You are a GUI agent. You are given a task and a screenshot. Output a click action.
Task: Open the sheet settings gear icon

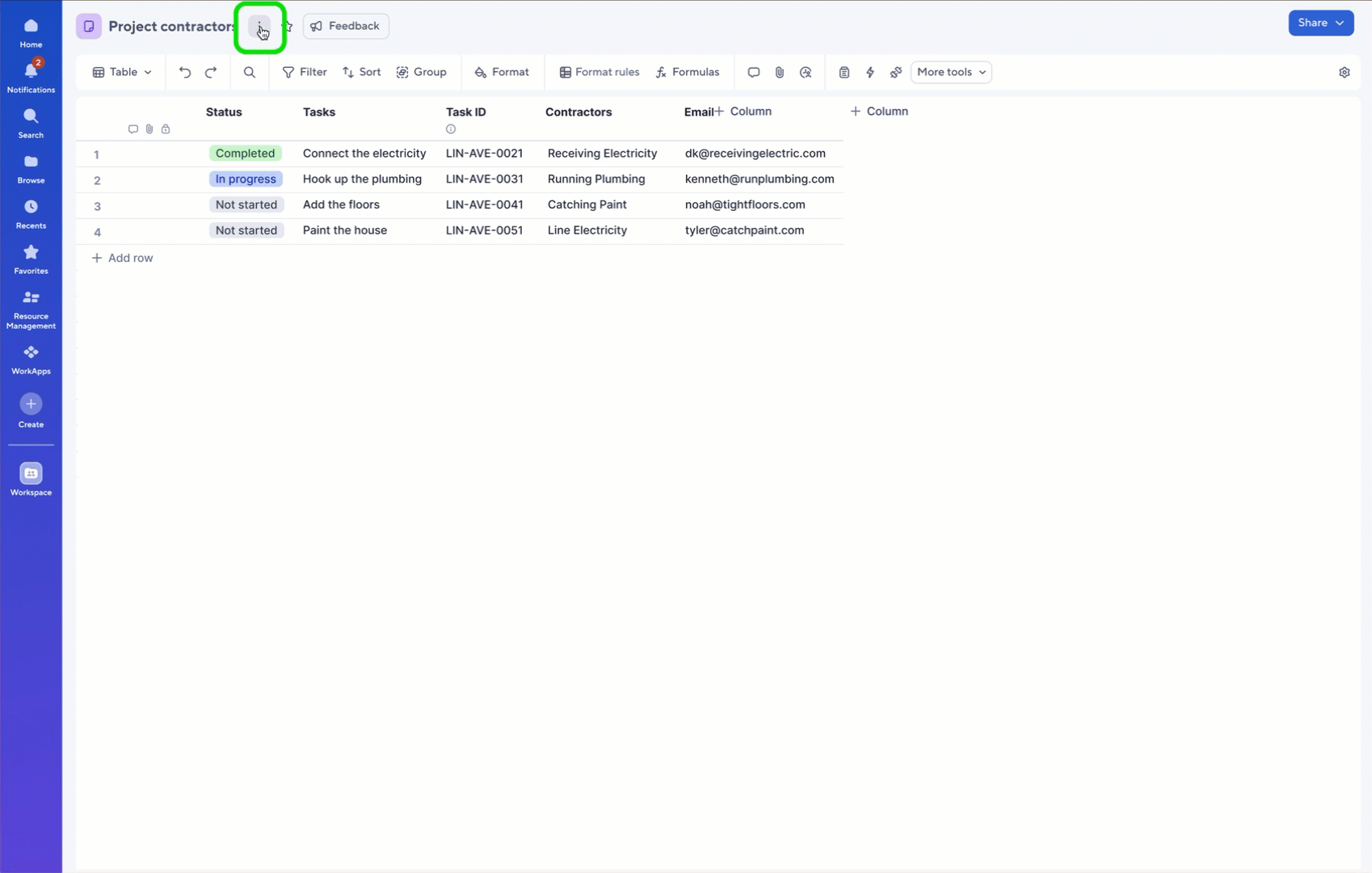pos(1344,73)
